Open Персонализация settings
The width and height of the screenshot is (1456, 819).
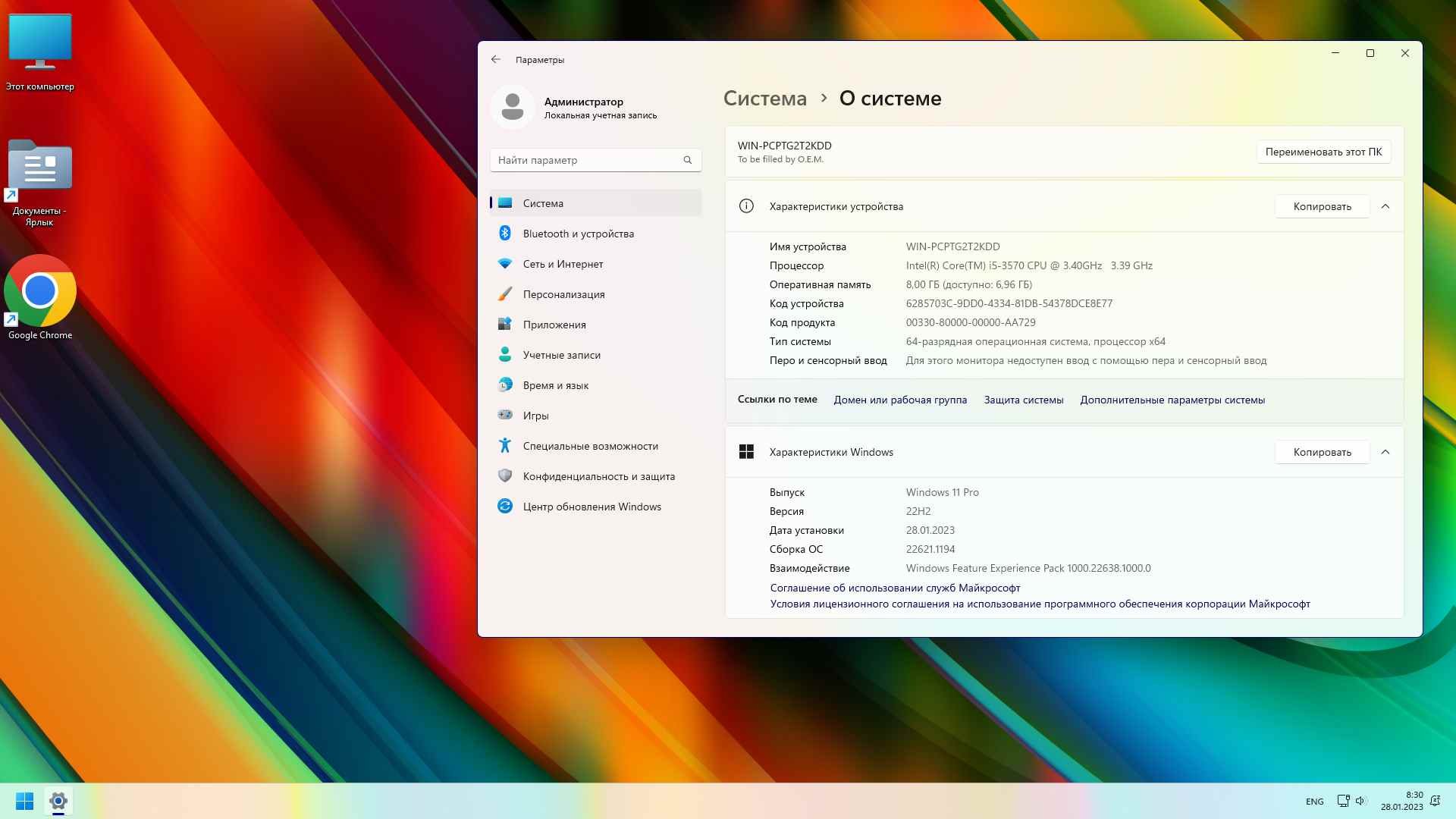(563, 294)
